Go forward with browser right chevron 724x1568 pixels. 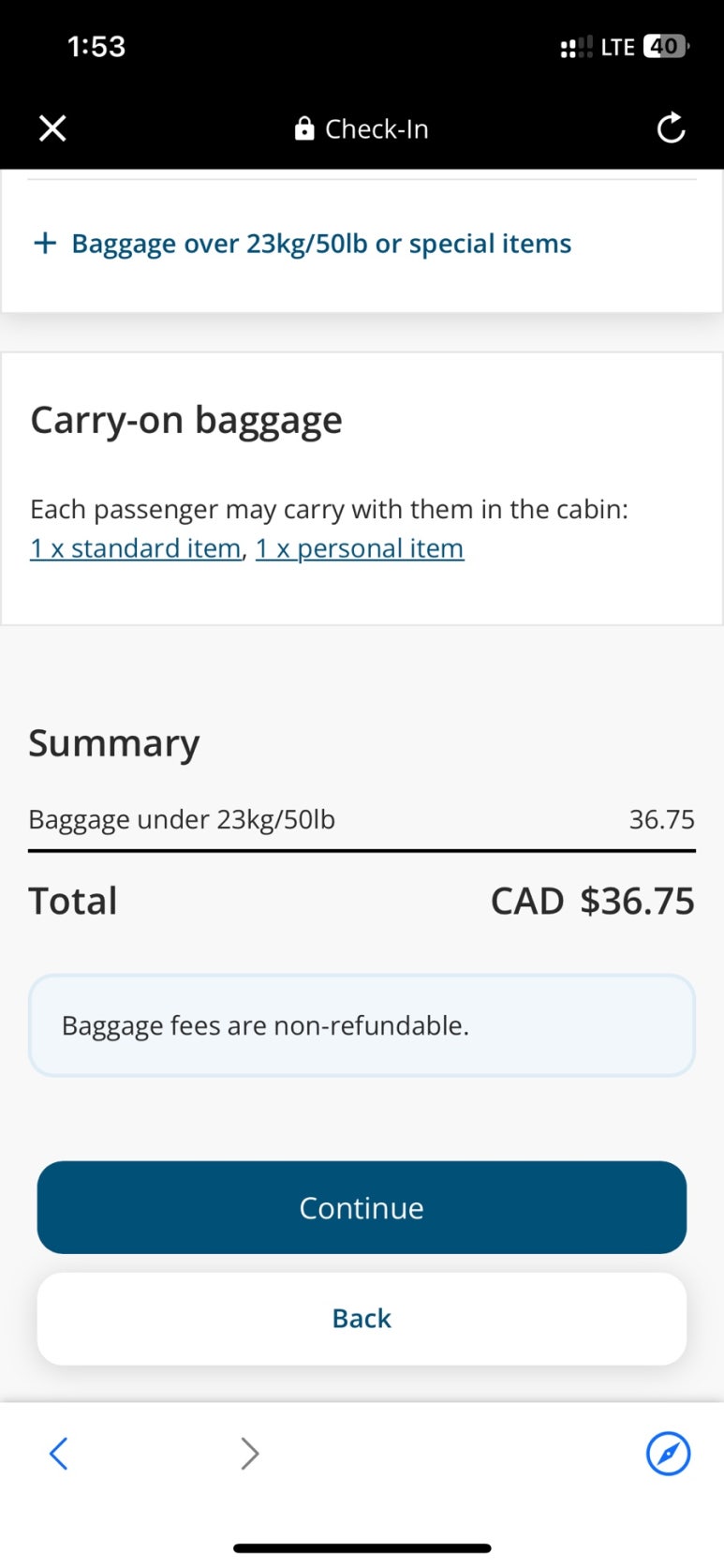click(249, 1454)
